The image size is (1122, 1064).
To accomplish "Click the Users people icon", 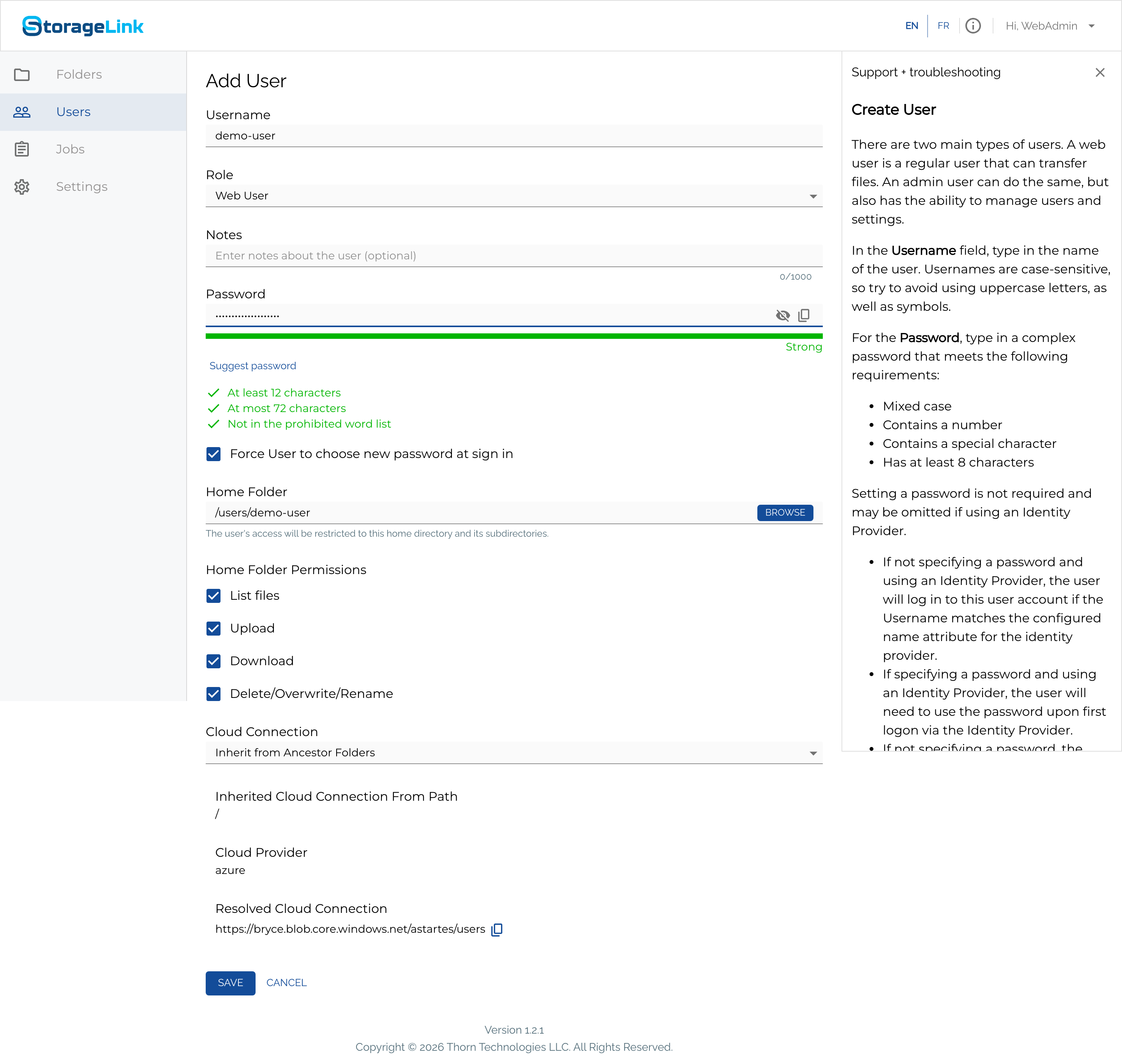I will (x=22, y=112).
